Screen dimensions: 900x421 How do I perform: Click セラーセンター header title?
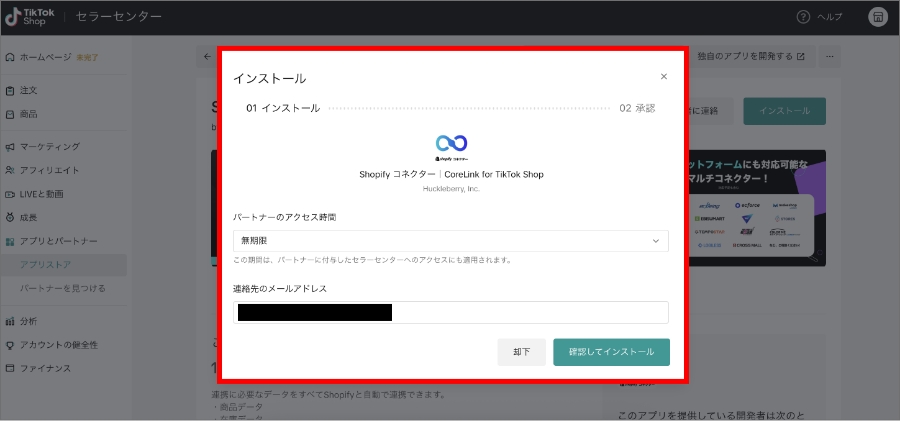[x=119, y=17]
